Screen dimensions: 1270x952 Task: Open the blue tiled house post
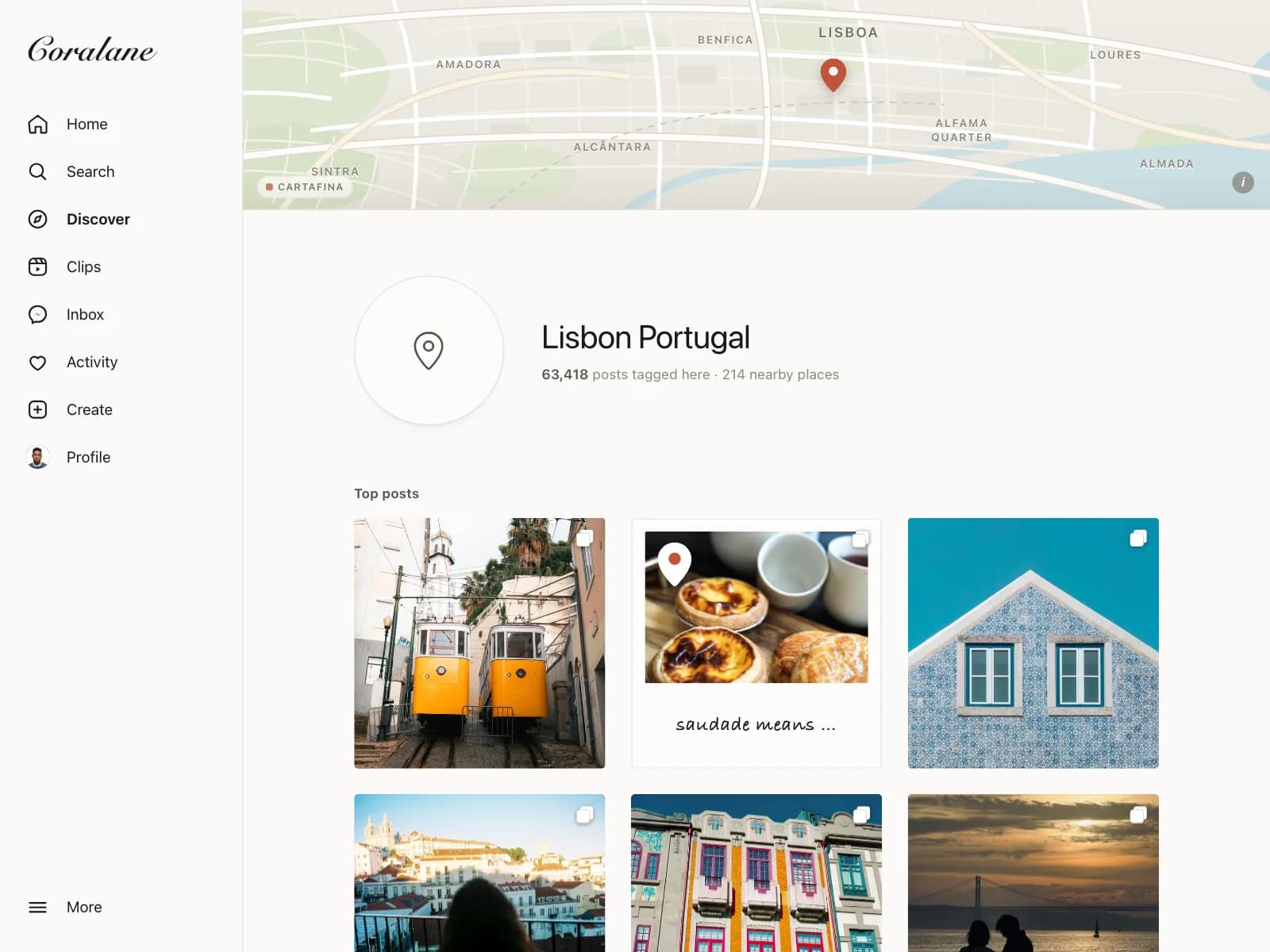[x=1033, y=643]
